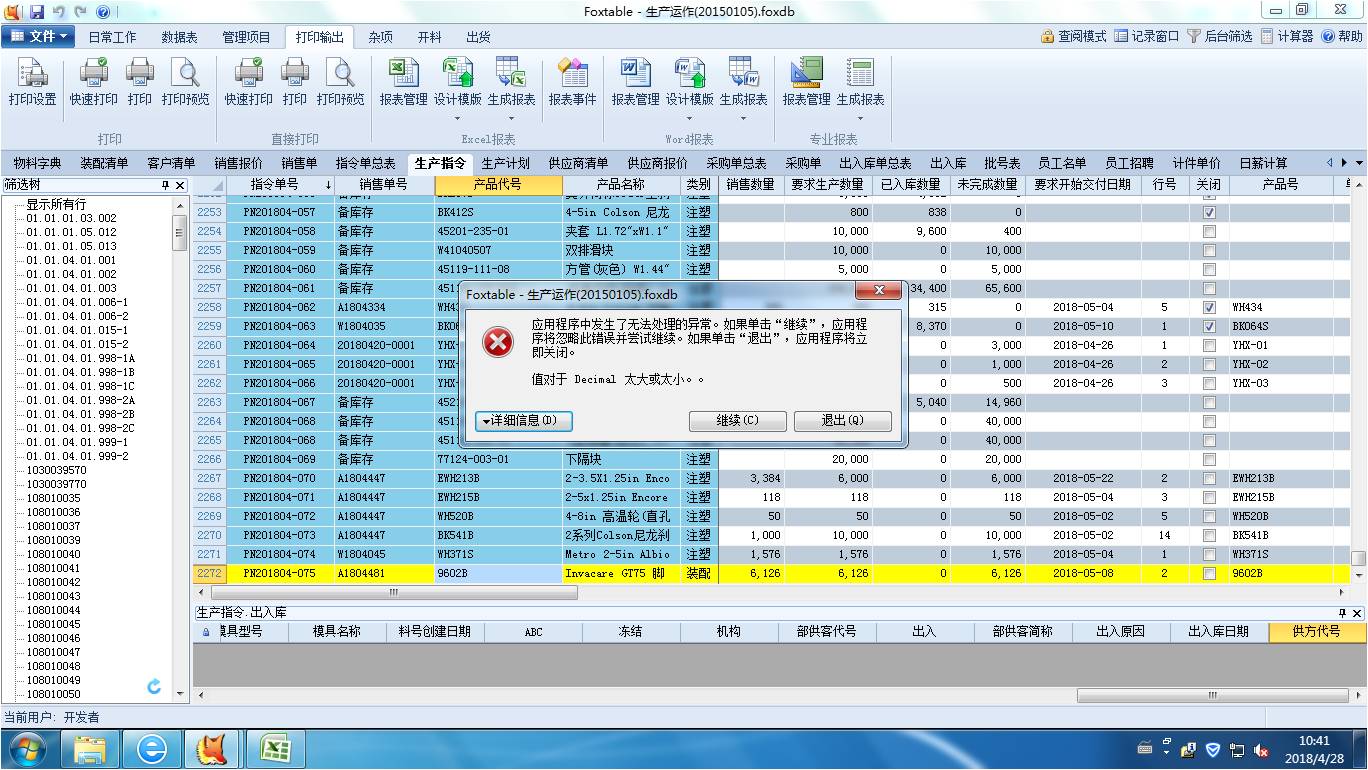Open dropdown arrow under 专业报表 生成报表
This screenshot has width=1368, height=770.
coord(860,118)
